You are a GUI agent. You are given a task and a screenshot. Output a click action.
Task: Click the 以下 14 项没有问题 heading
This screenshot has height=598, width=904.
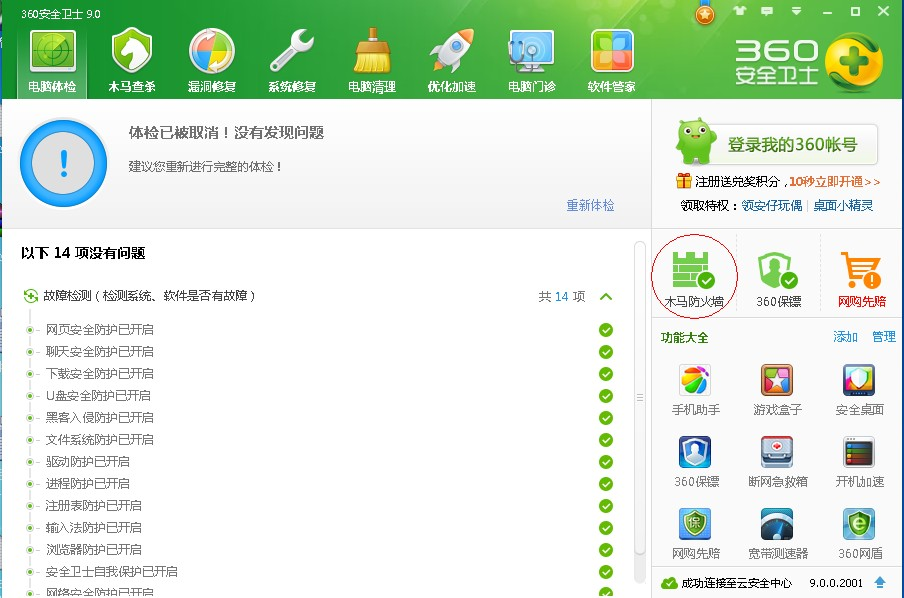click(x=83, y=253)
